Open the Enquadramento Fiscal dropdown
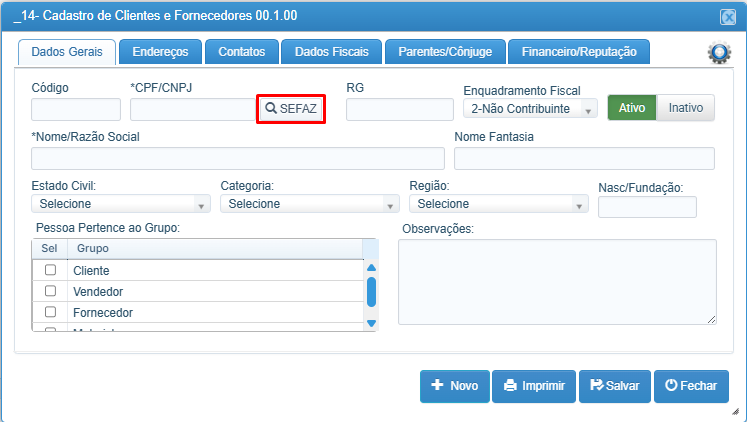 [530, 109]
